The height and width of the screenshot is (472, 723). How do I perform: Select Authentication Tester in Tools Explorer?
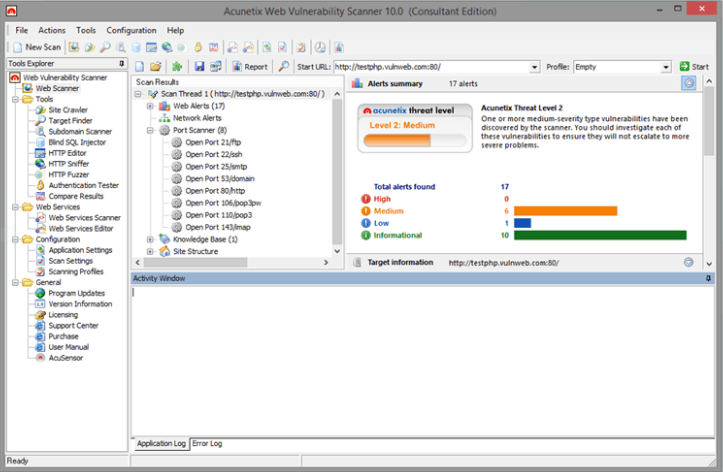pos(83,185)
